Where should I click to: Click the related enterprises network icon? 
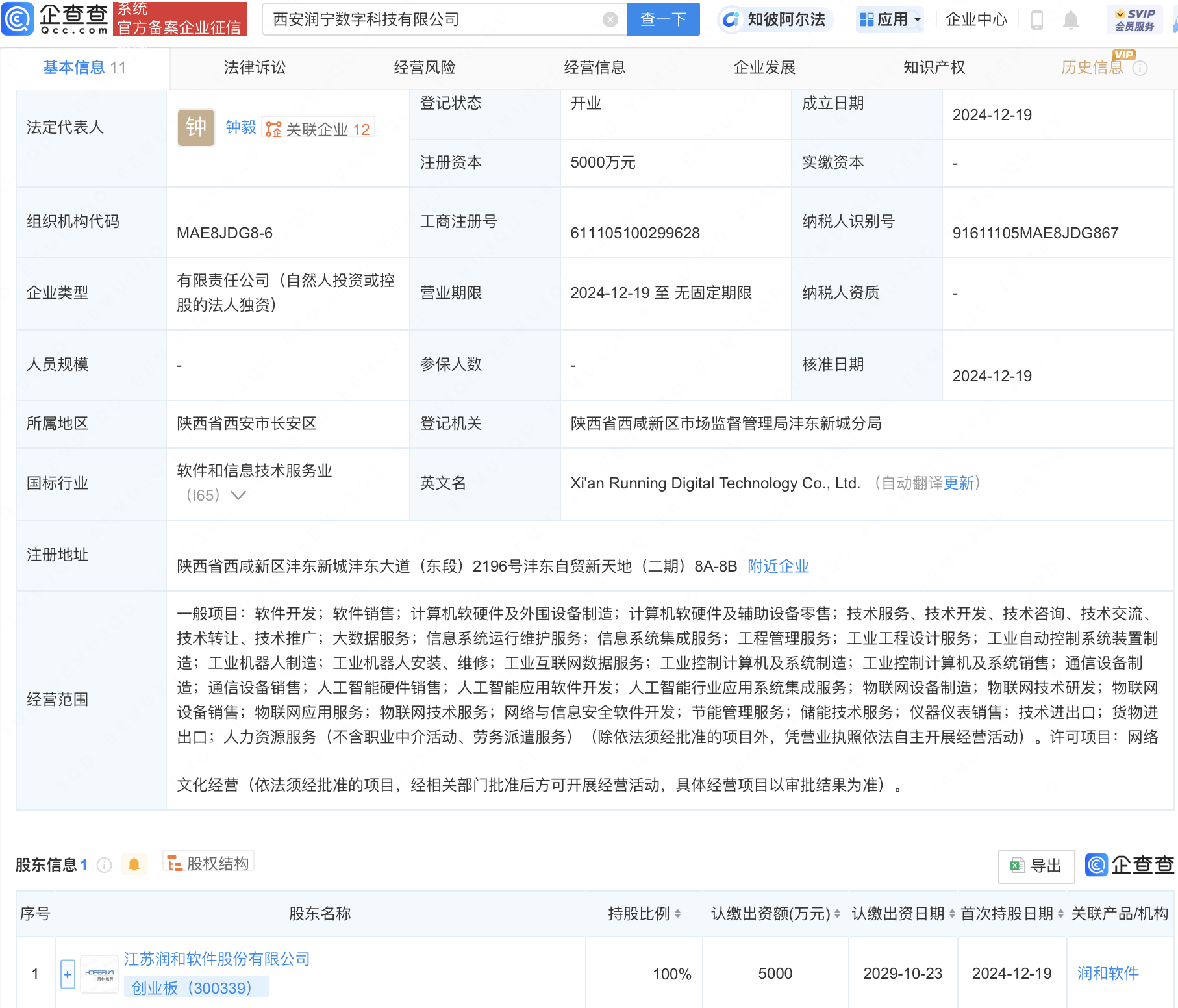273,129
